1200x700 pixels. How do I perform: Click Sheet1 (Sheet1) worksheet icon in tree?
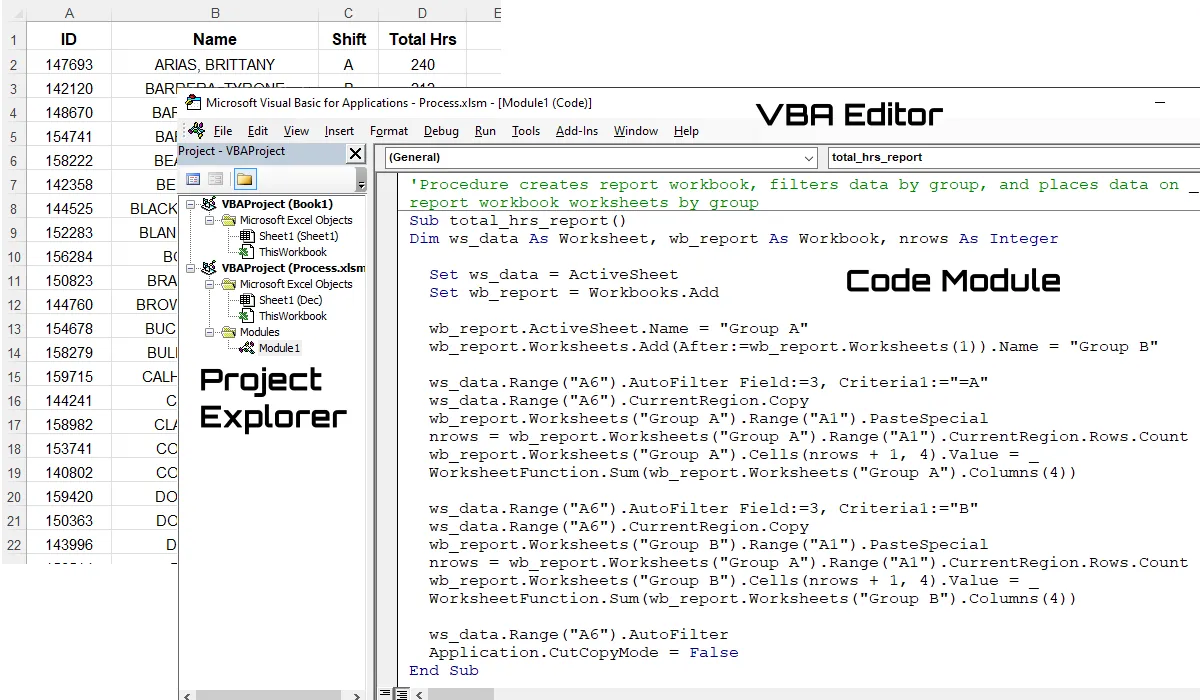(246, 236)
